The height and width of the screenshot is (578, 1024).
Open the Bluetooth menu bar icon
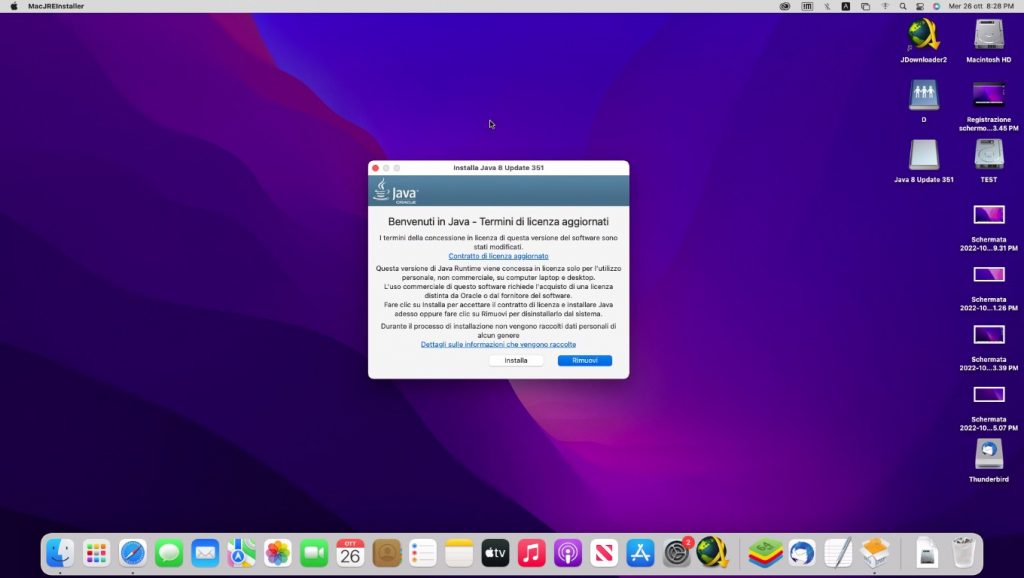point(827,6)
